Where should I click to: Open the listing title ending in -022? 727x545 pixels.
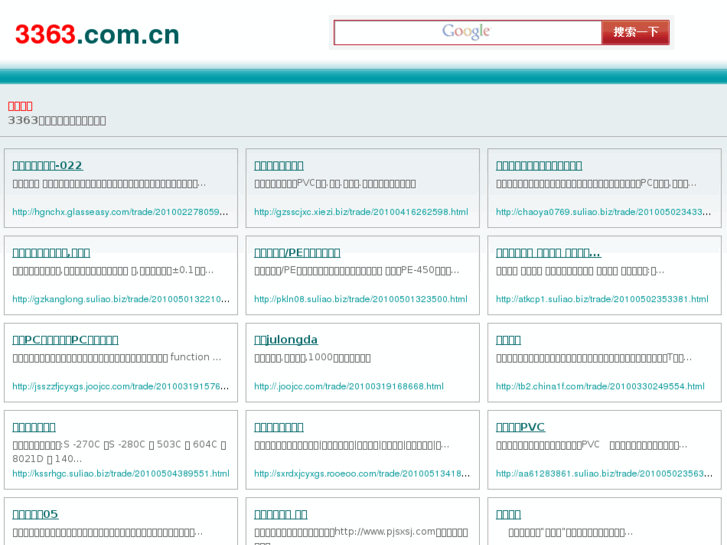click(47, 166)
